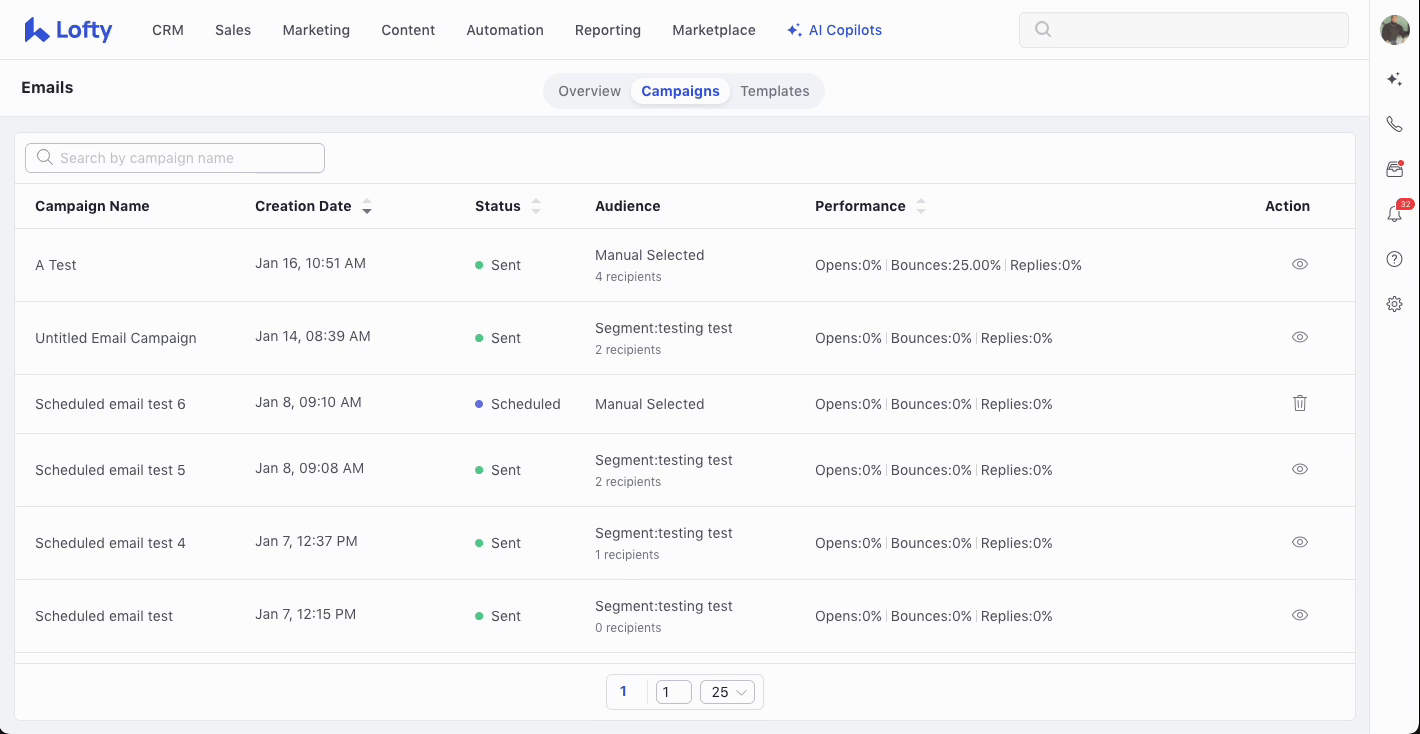Open the settings gear icon
Viewport: 1420px width, 734px height.
click(x=1394, y=304)
